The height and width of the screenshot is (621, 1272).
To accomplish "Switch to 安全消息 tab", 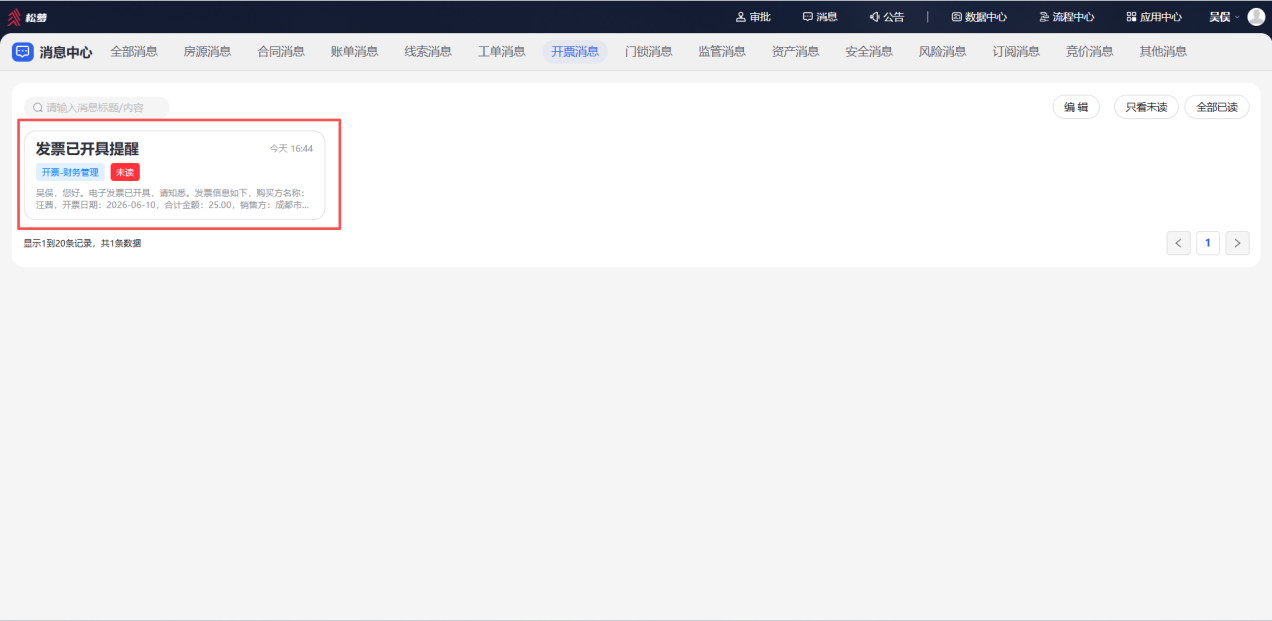I will coord(869,52).
